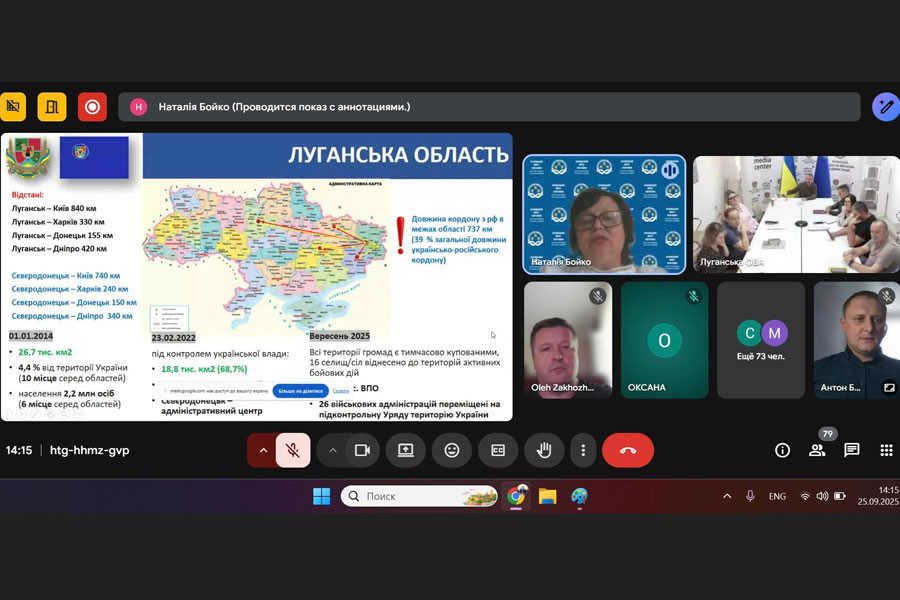Expand video settings arrow next to camera

coord(332,450)
